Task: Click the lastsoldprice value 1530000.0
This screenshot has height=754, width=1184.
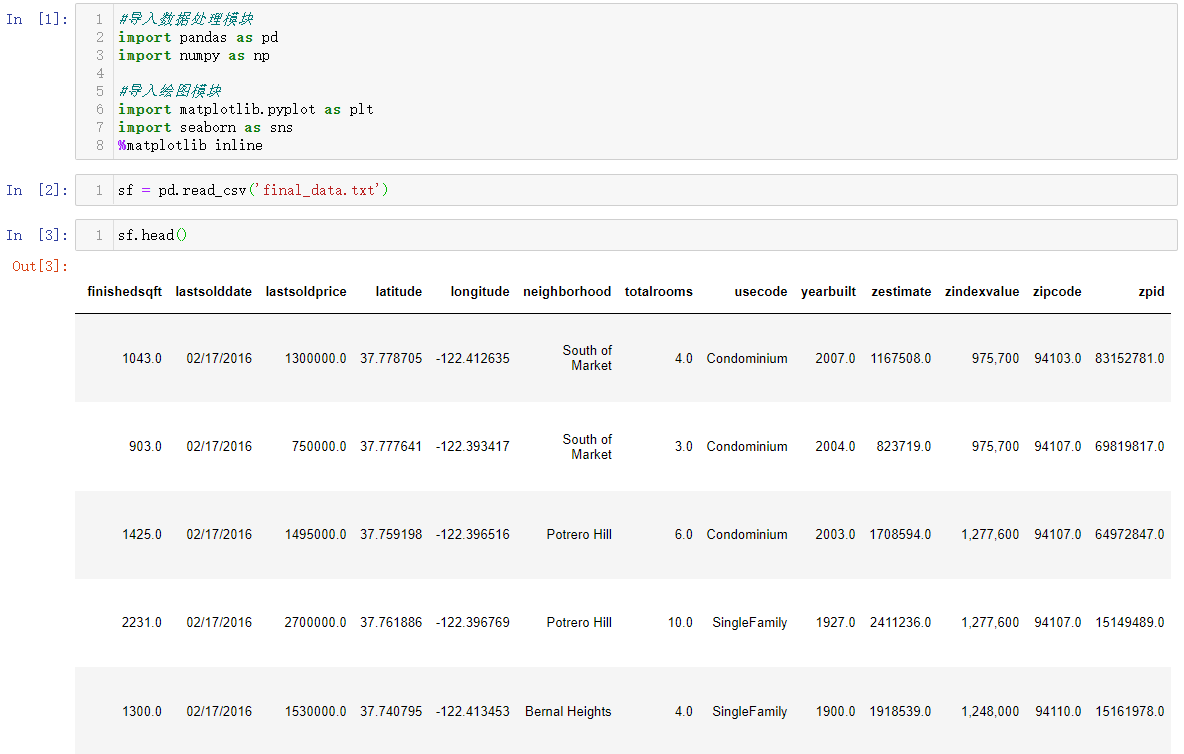Action: (316, 712)
